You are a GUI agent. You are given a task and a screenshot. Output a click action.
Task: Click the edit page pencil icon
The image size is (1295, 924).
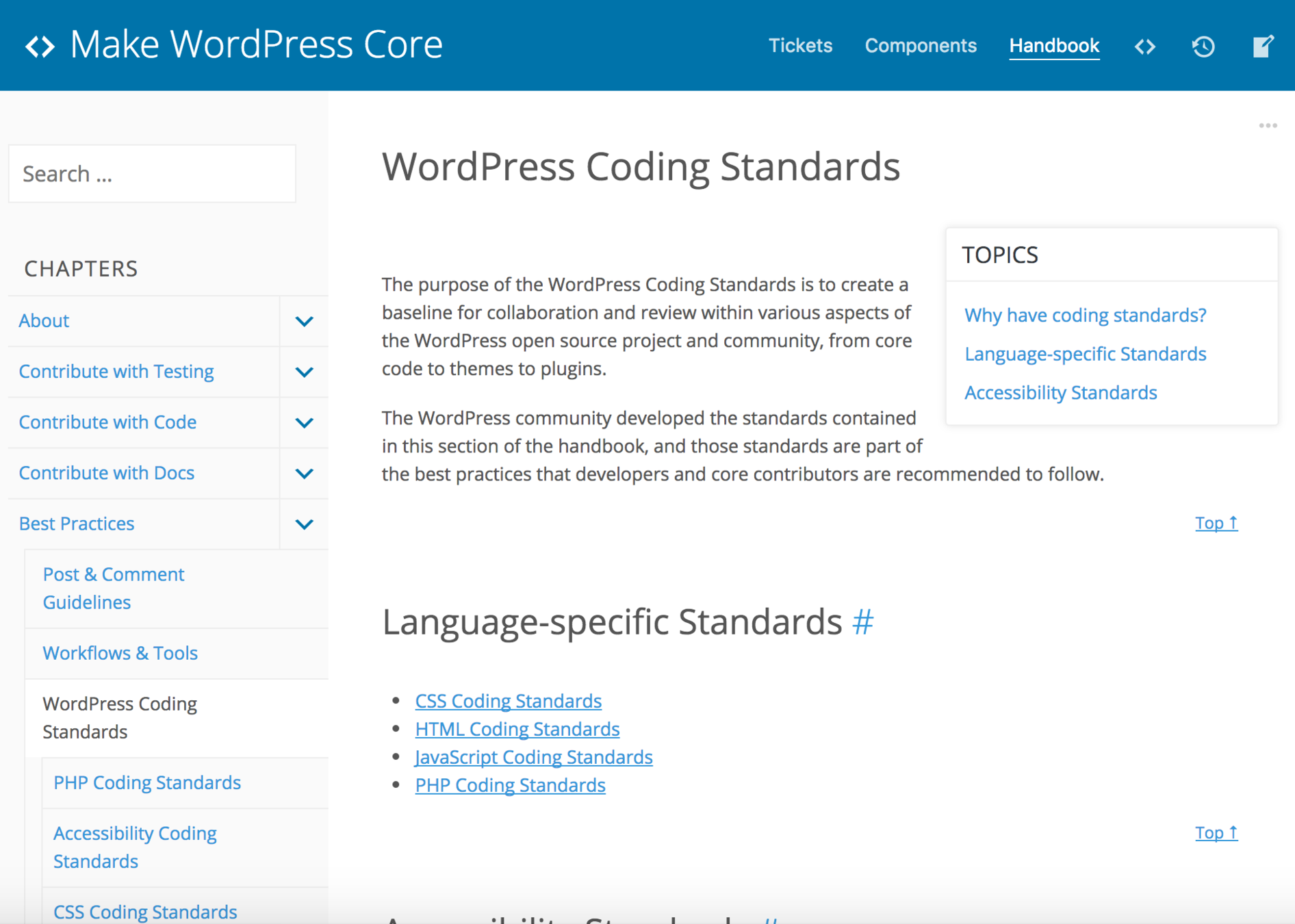[x=1263, y=47]
